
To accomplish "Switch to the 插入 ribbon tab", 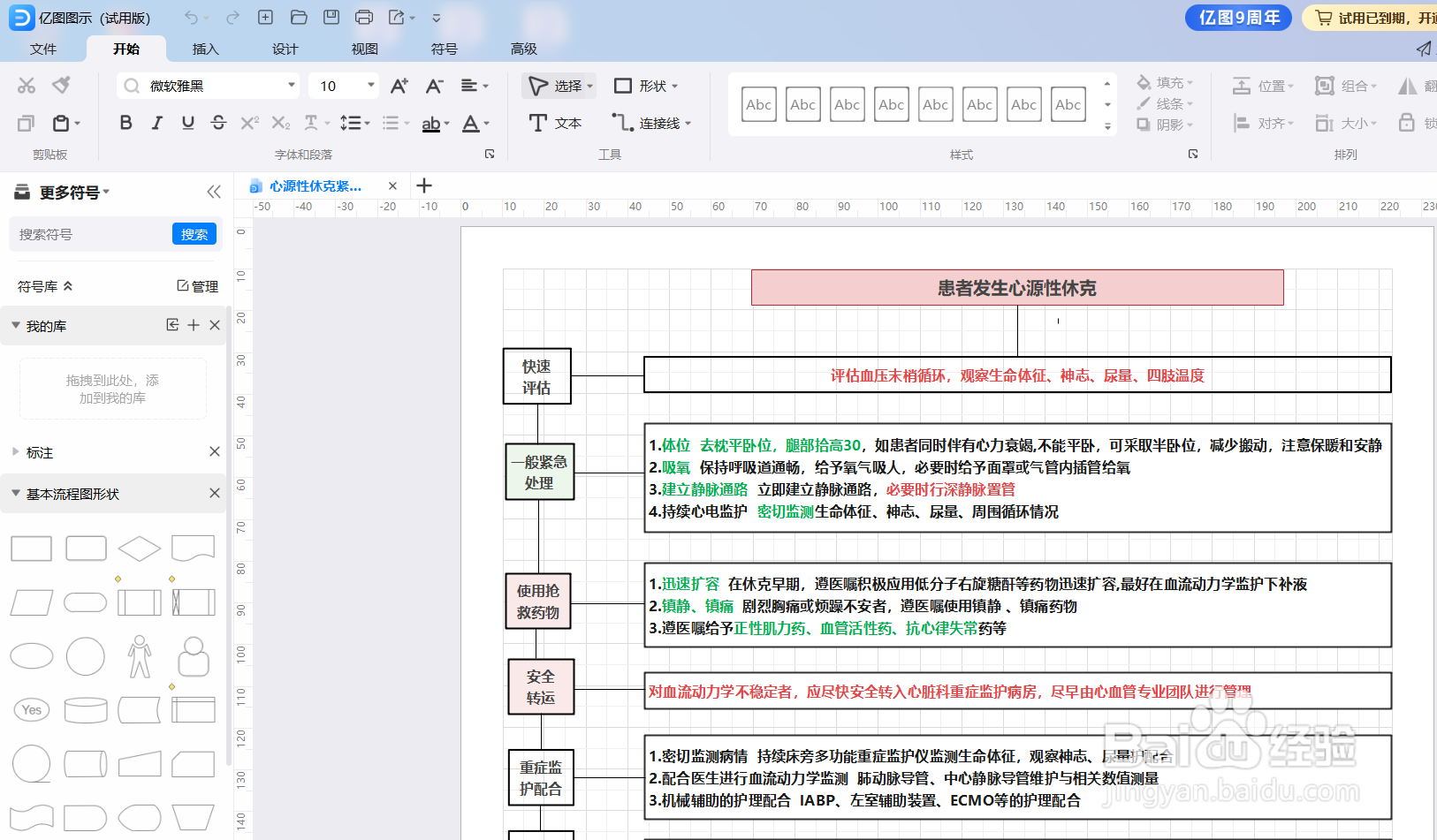I will [205, 49].
